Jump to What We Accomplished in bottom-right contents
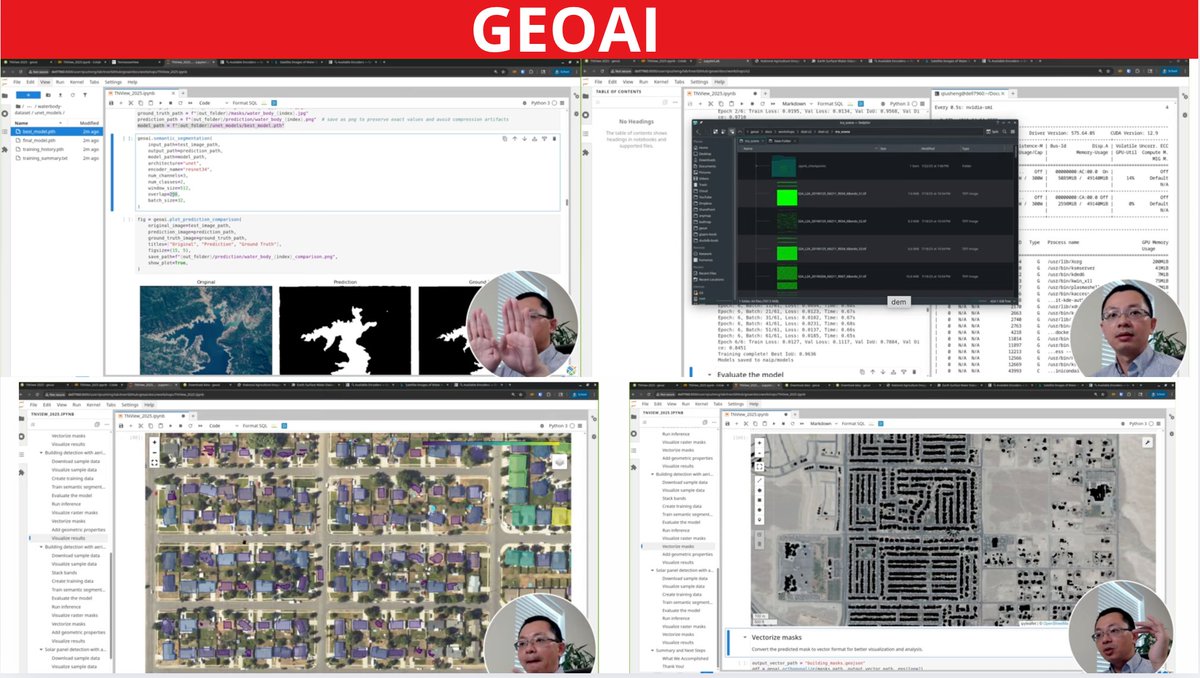Image resolution: width=1200 pixels, height=678 pixels. 685,658
